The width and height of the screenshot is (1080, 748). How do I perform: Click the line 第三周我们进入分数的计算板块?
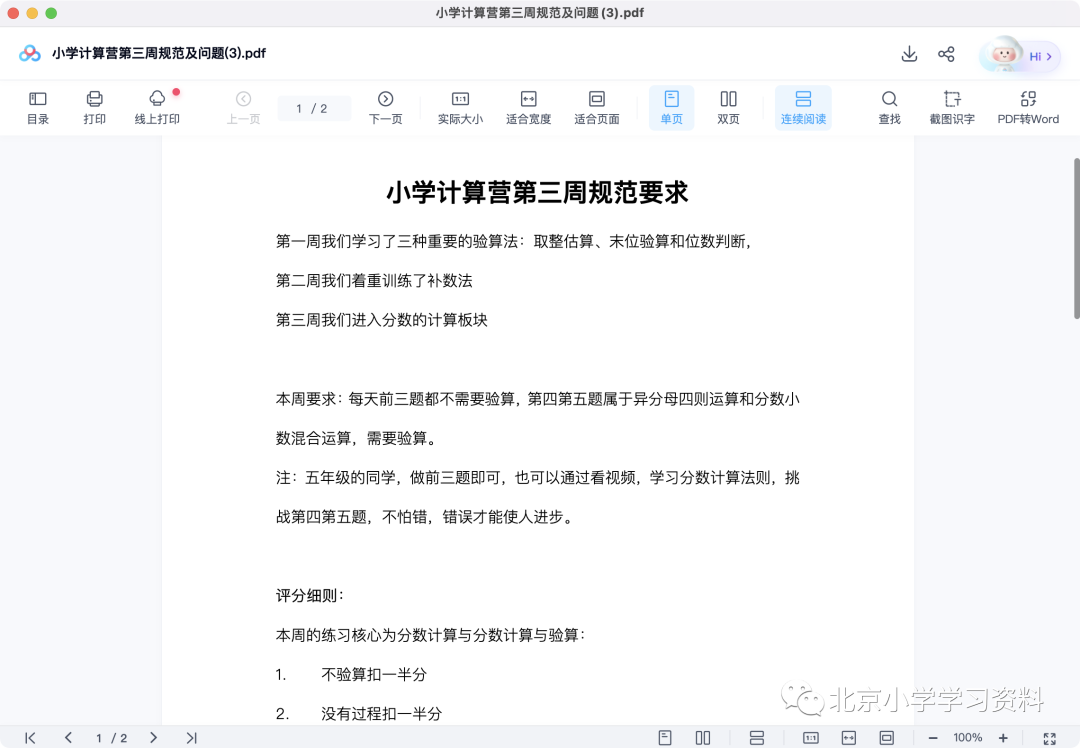click(x=382, y=320)
